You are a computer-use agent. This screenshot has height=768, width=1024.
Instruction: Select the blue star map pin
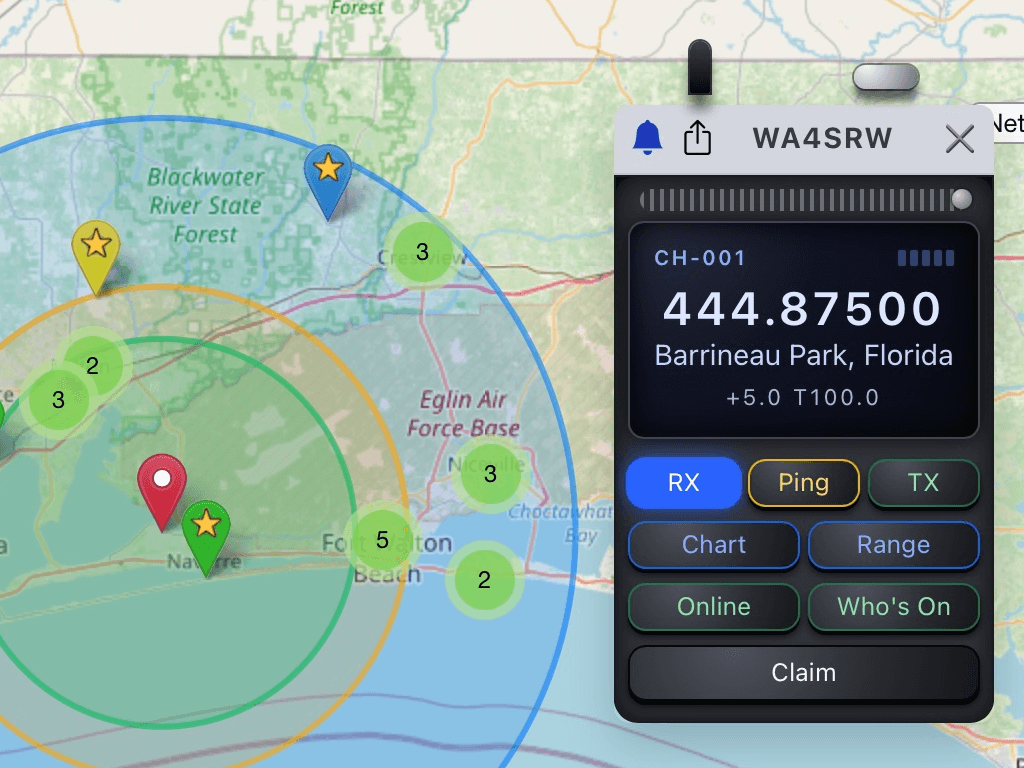328,170
